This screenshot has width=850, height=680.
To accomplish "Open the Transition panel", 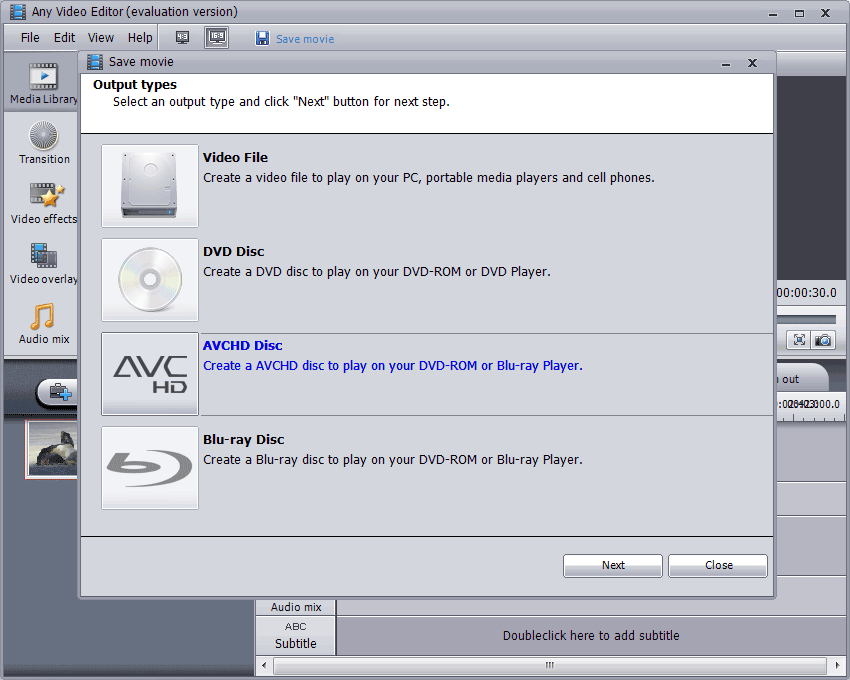I will [44, 143].
